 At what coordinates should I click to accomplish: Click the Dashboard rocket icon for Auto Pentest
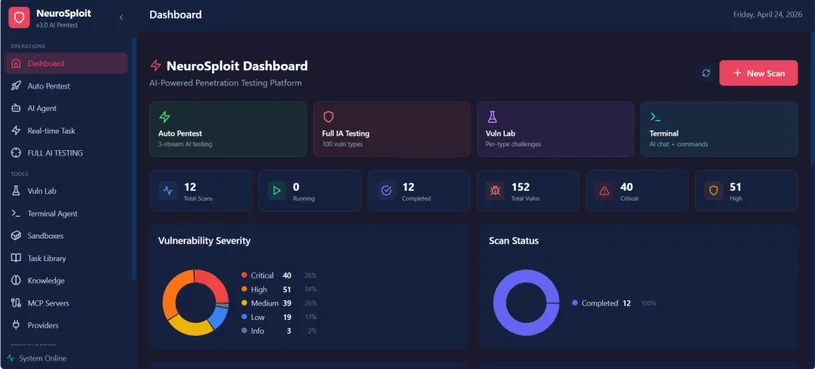click(x=16, y=86)
